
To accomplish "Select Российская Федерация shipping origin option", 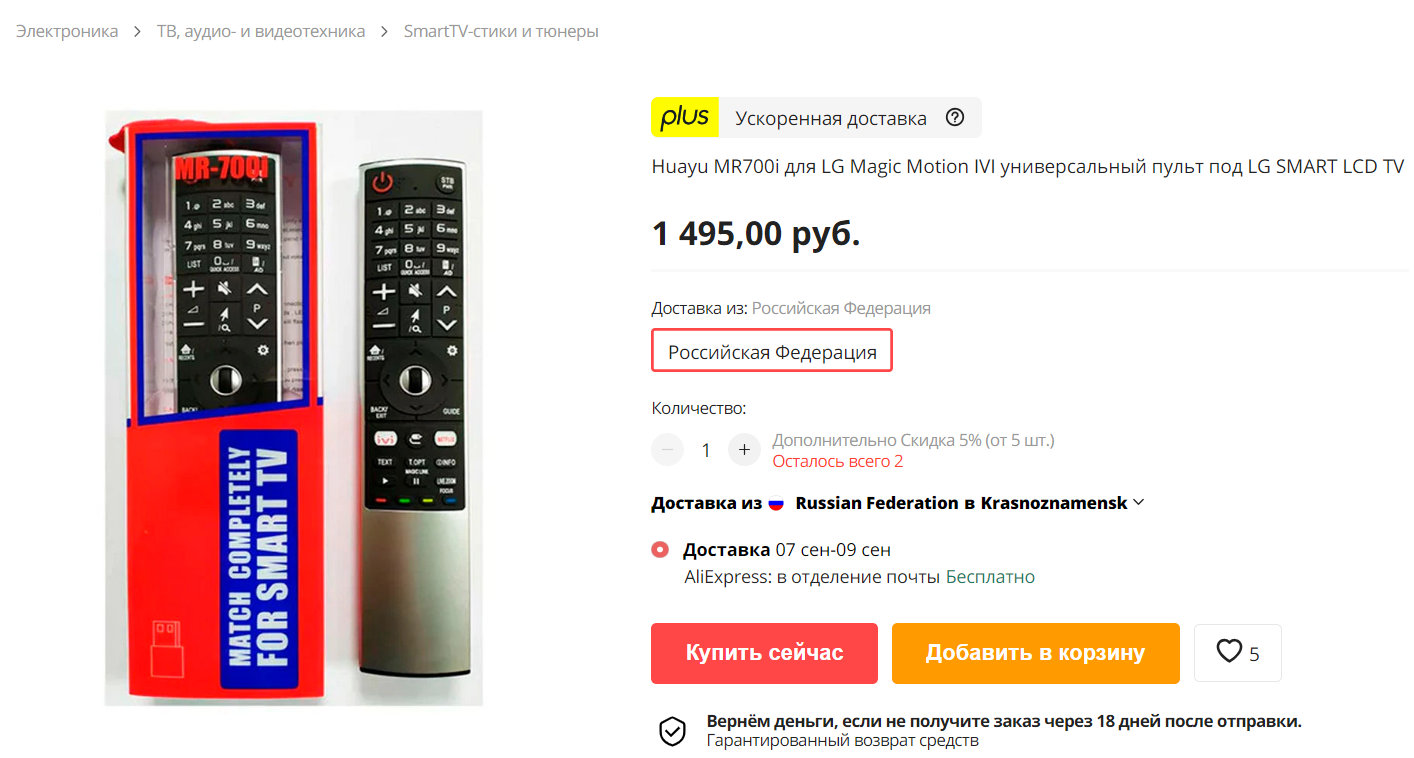I will (x=772, y=352).
